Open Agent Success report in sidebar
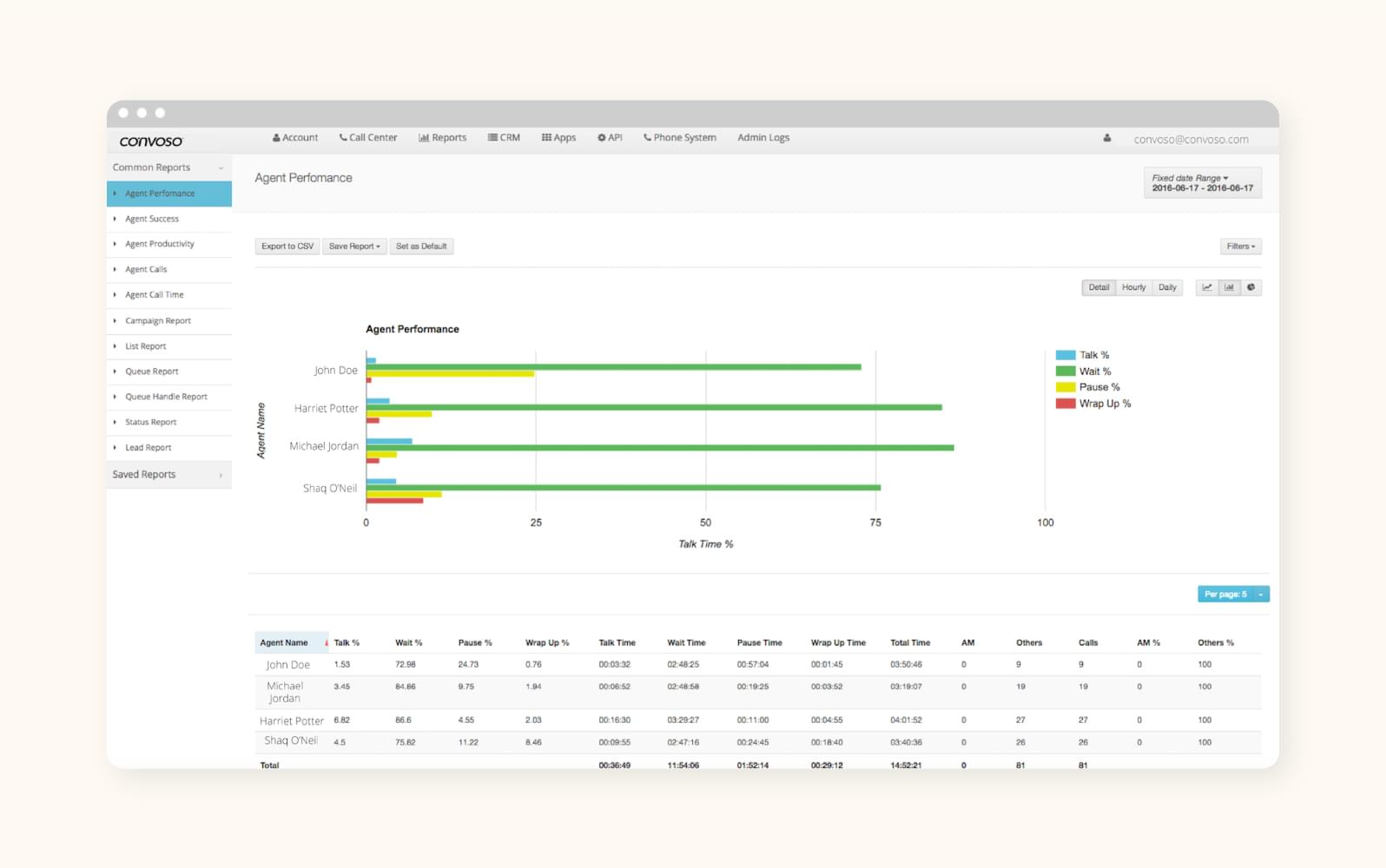This screenshot has width=1386, height=868. [x=152, y=219]
